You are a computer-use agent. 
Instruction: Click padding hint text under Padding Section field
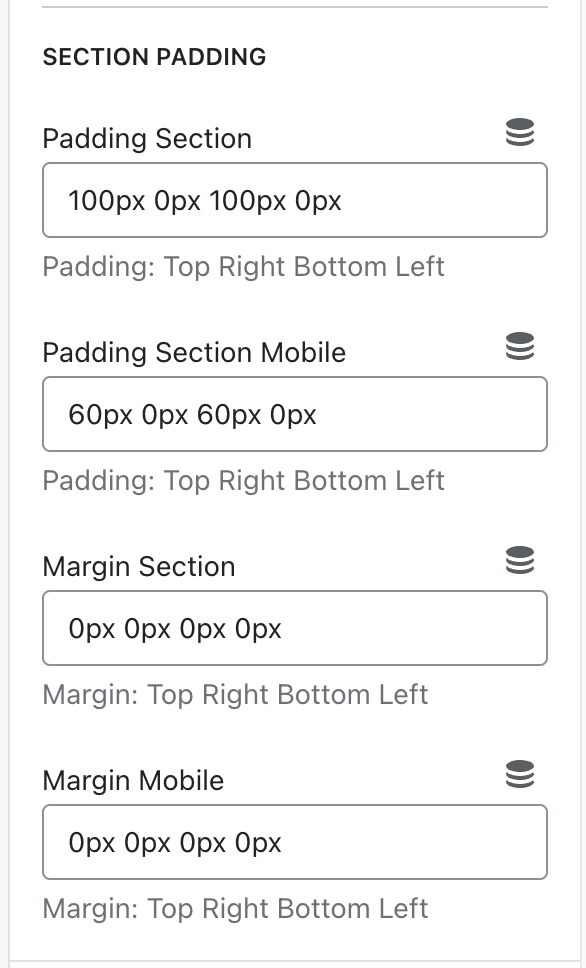pyautogui.click(x=243, y=267)
